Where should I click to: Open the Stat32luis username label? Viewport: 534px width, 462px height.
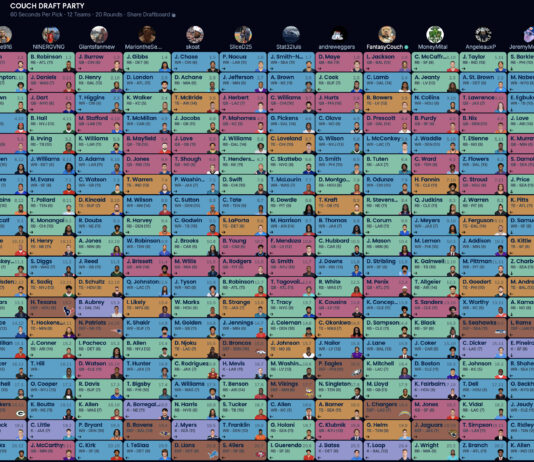click(x=289, y=47)
